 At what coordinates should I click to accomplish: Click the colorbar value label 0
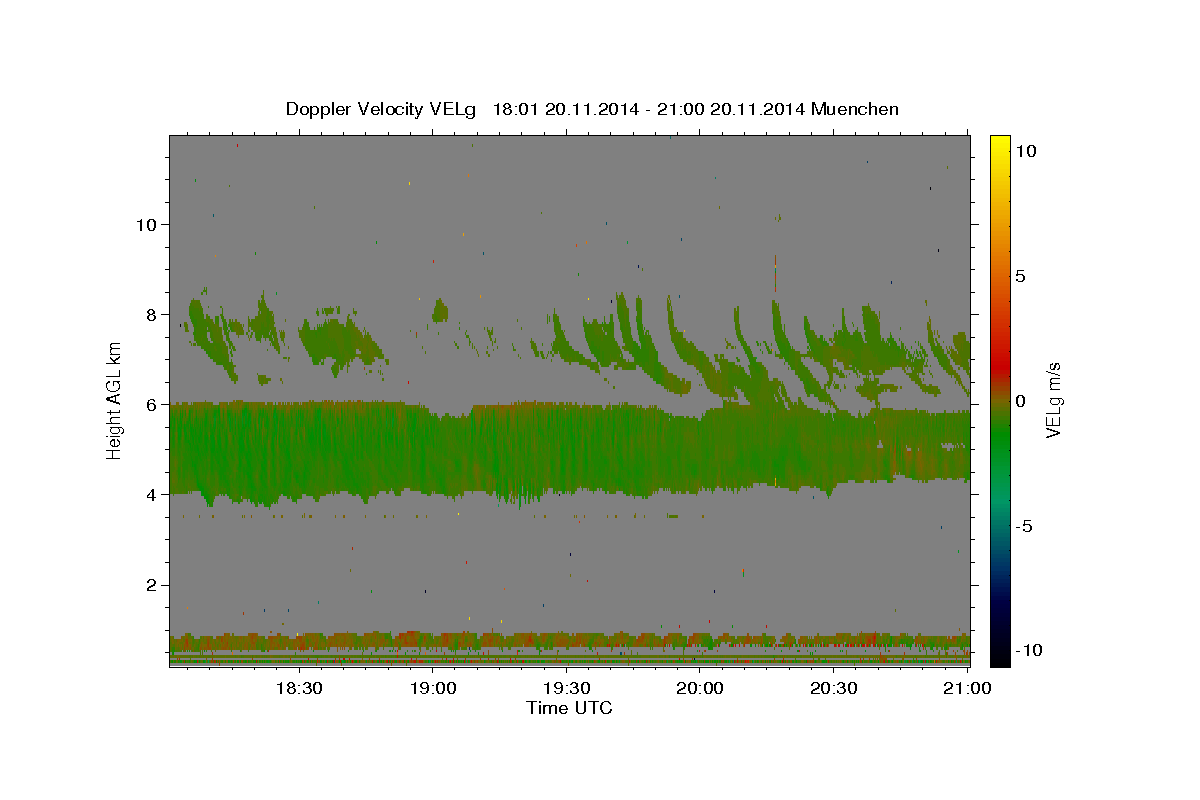click(1020, 401)
